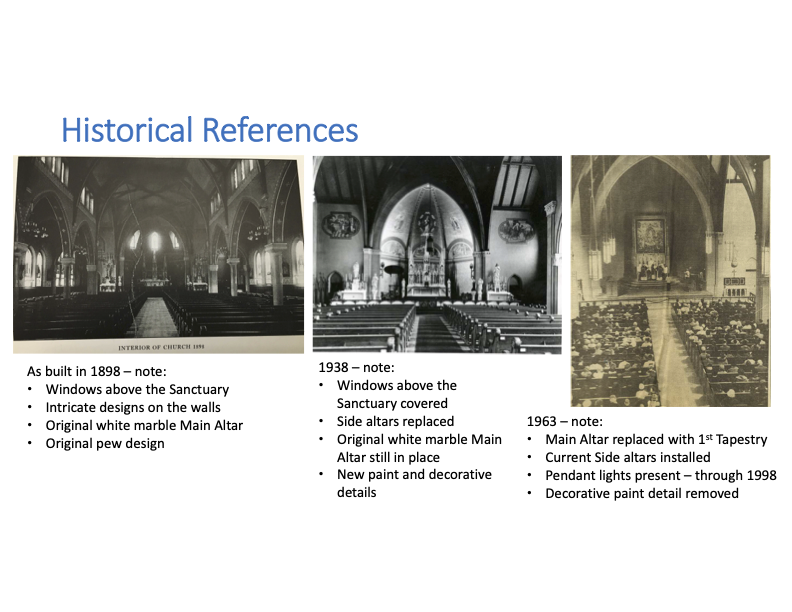Click the Historical References slide title

point(209,130)
